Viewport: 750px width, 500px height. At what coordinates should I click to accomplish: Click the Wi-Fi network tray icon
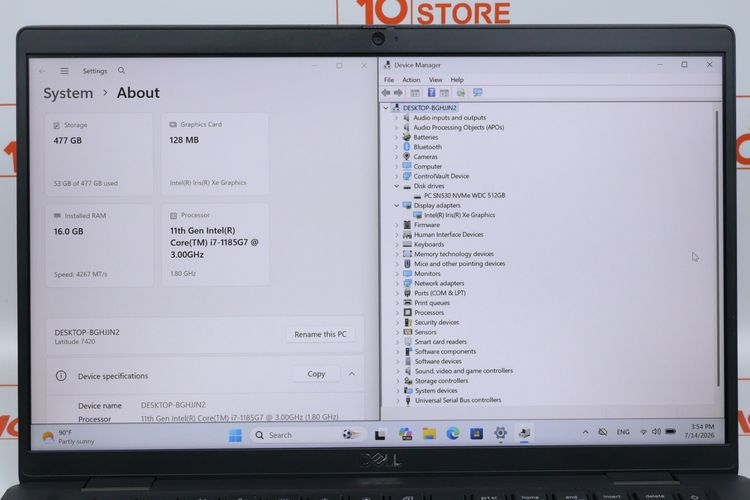(x=643, y=432)
